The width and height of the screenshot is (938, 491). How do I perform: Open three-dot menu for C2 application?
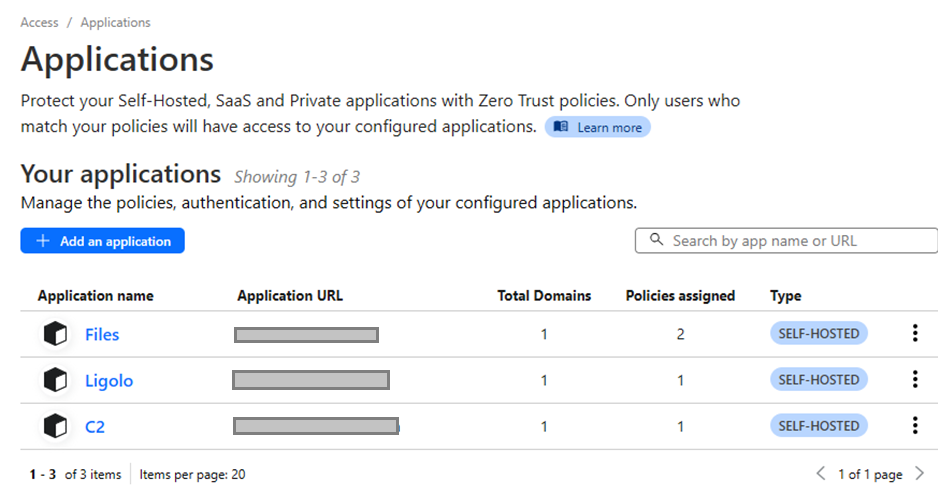[914, 426]
